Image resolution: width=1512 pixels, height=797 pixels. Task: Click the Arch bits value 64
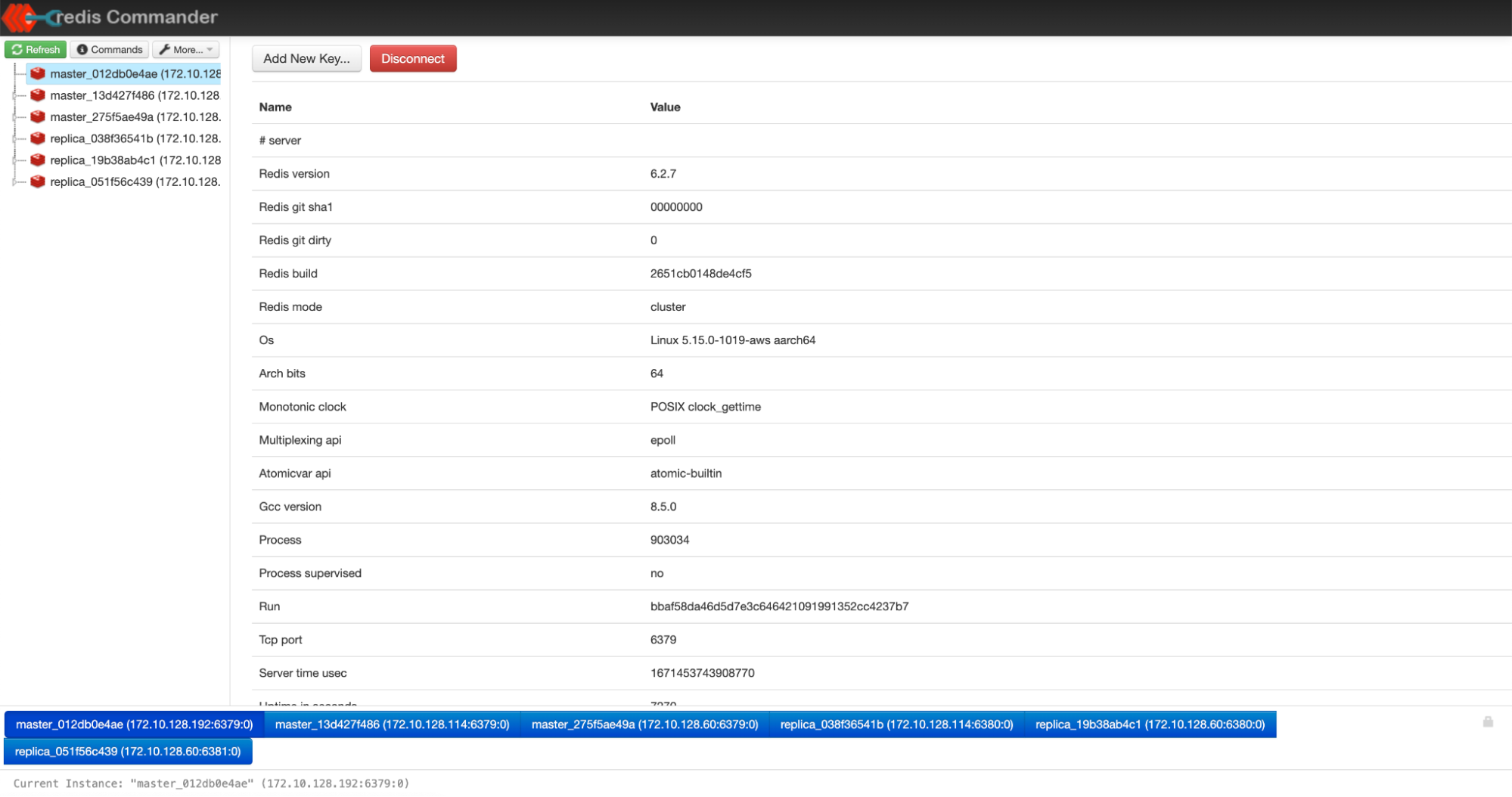coord(657,374)
